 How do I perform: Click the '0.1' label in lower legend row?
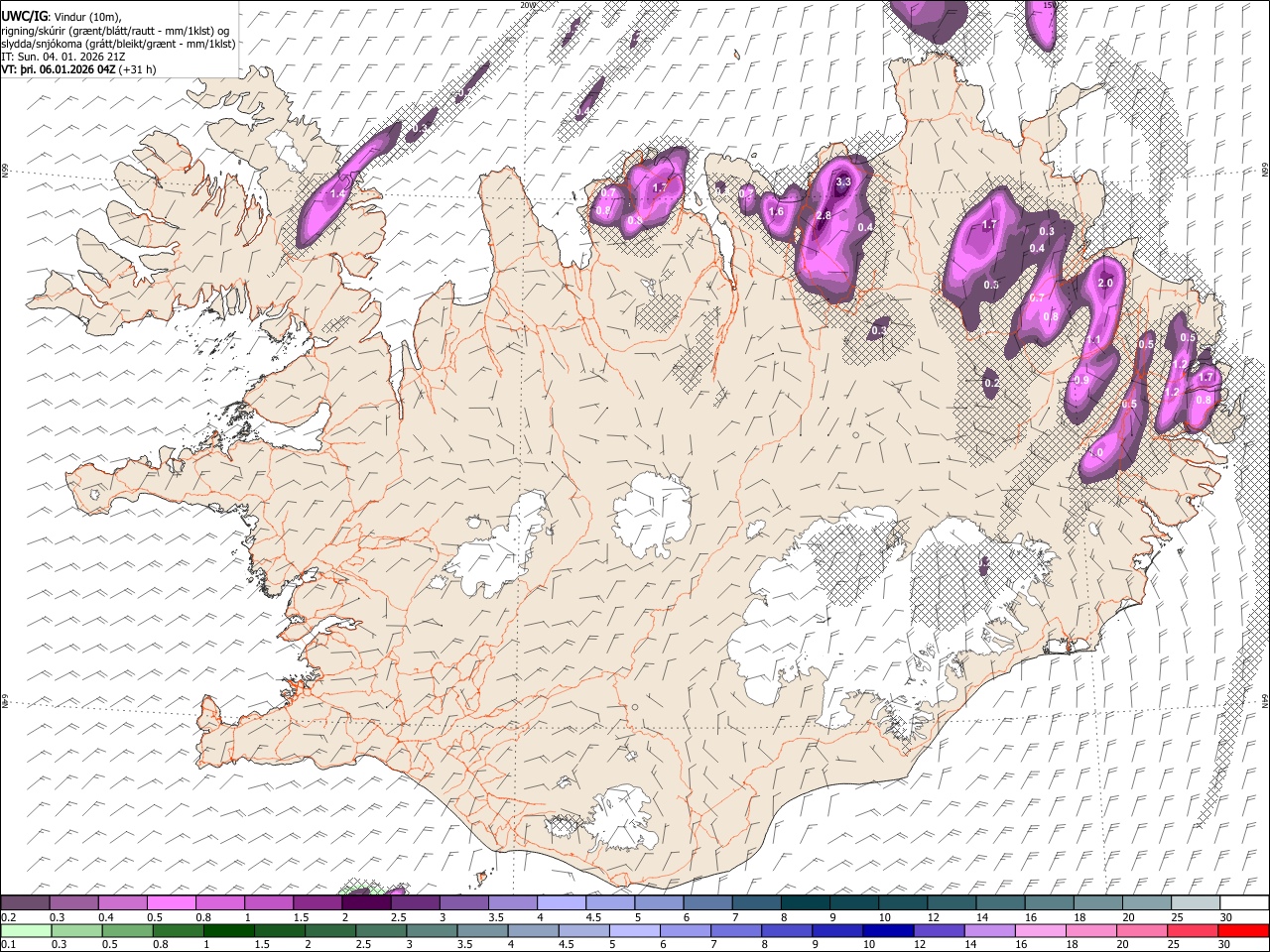8,944
